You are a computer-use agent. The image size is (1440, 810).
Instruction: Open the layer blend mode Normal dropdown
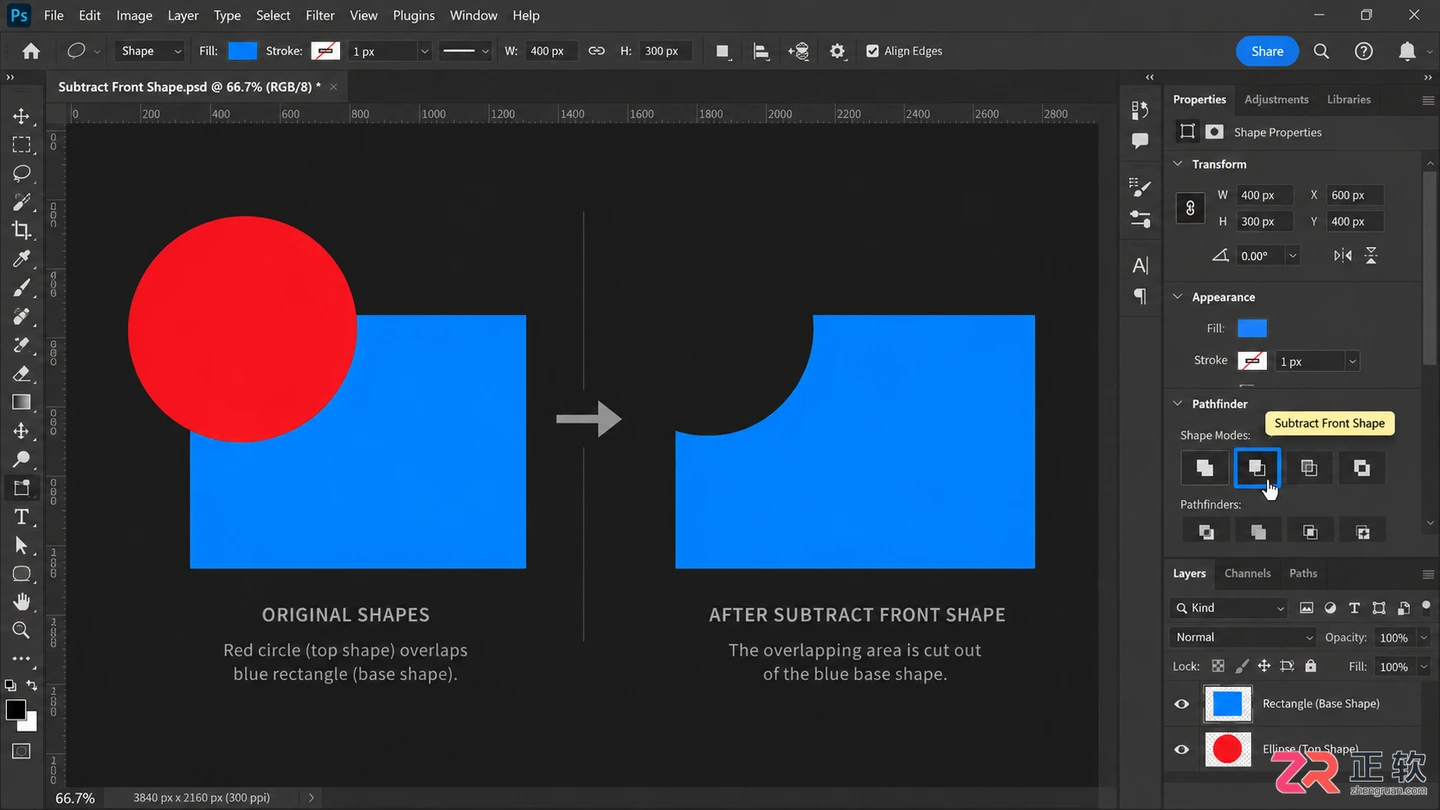tap(1244, 637)
